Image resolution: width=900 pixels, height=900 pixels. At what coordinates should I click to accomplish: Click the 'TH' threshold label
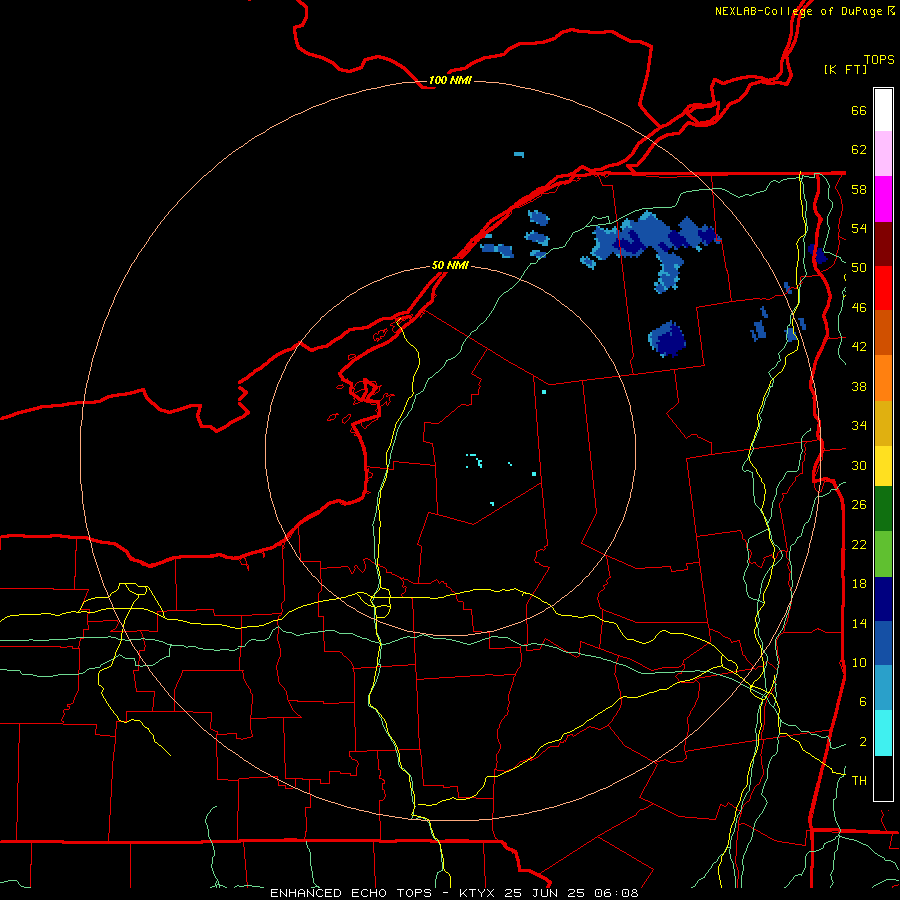tap(859, 781)
